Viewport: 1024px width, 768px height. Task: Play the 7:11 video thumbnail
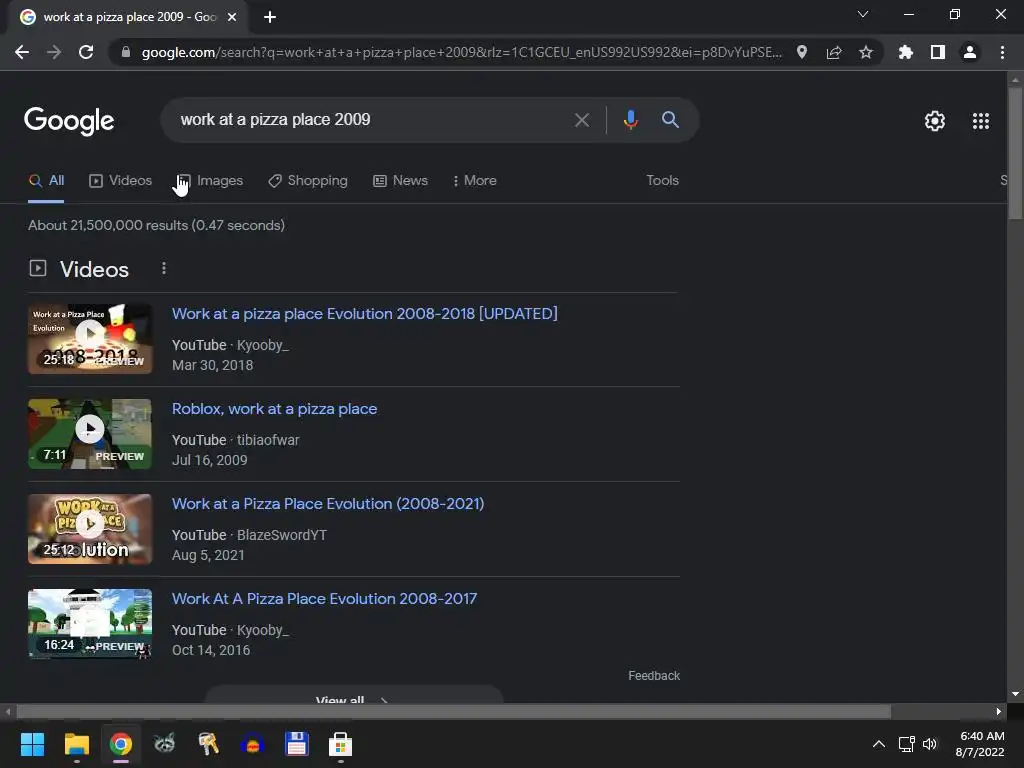(90, 434)
